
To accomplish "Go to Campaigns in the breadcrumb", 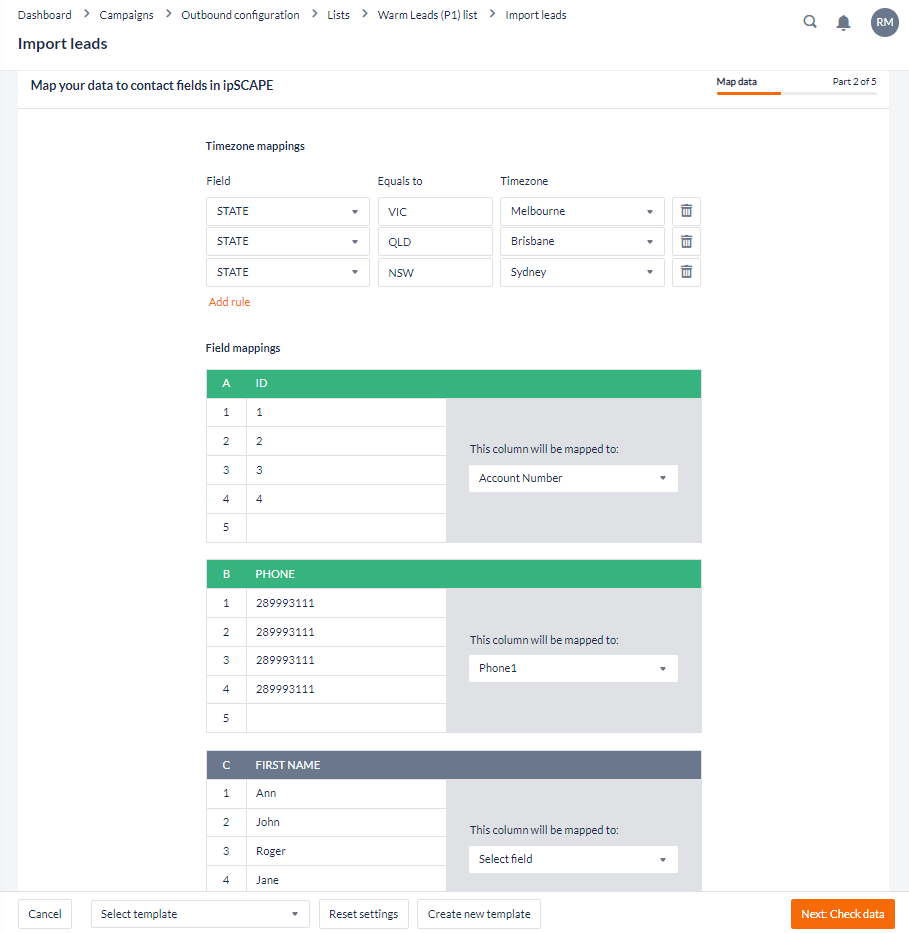I will (126, 15).
